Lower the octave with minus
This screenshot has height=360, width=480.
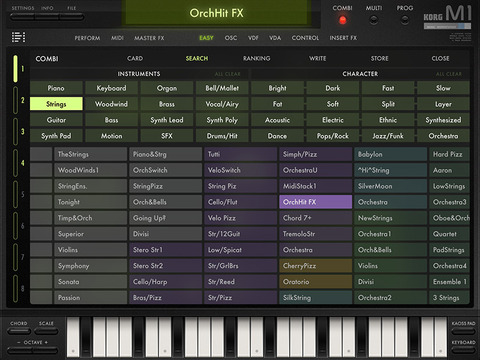click(20, 350)
